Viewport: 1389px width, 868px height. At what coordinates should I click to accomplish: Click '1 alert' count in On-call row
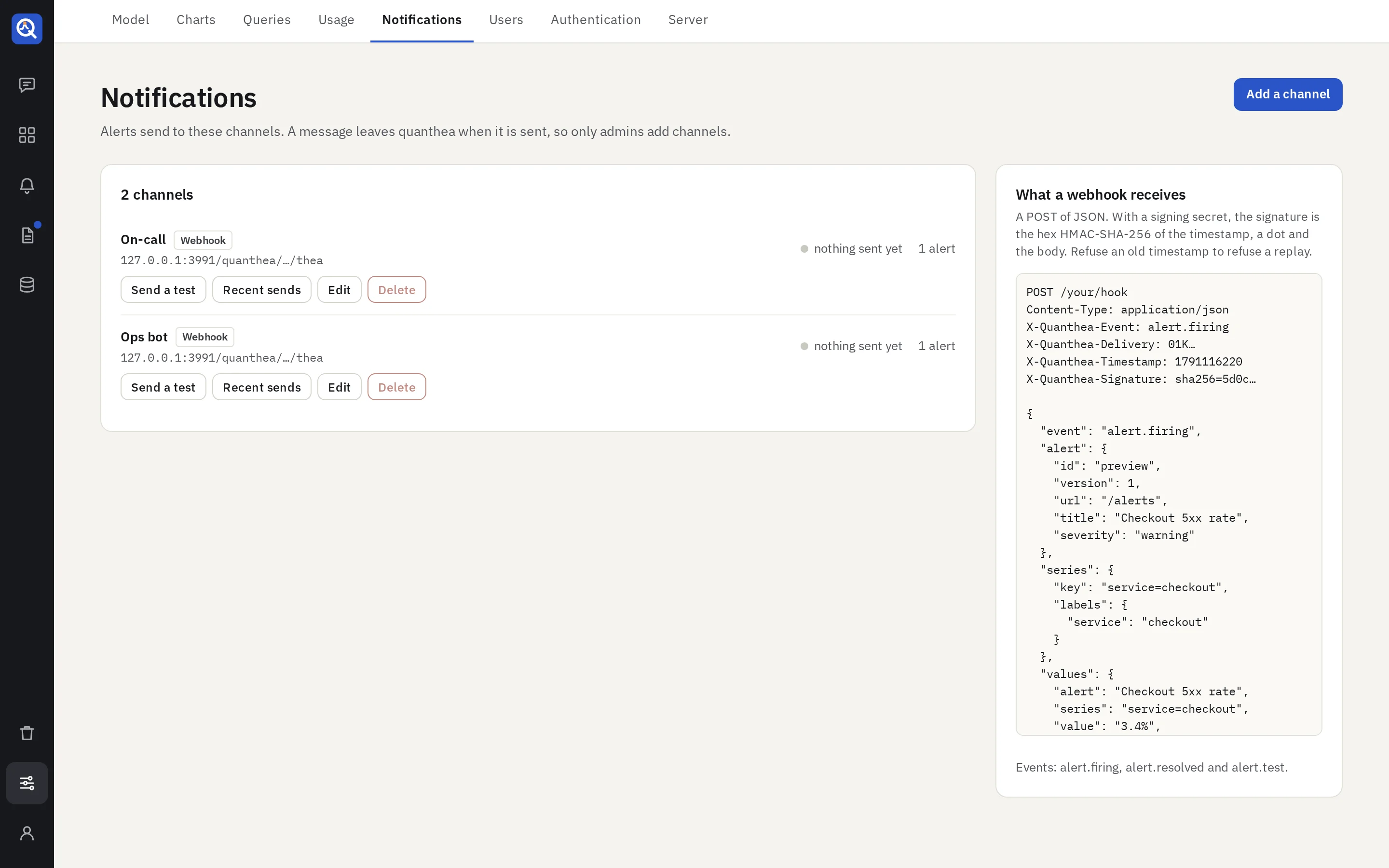[x=936, y=248]
